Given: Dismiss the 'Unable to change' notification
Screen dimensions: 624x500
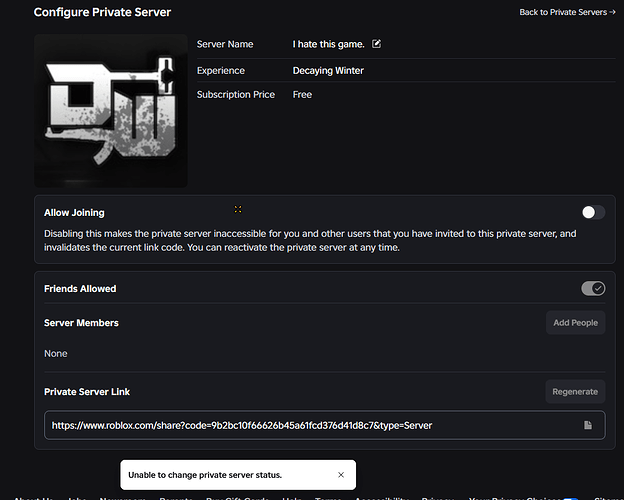Looking at the screenshot, I should 341,475.
